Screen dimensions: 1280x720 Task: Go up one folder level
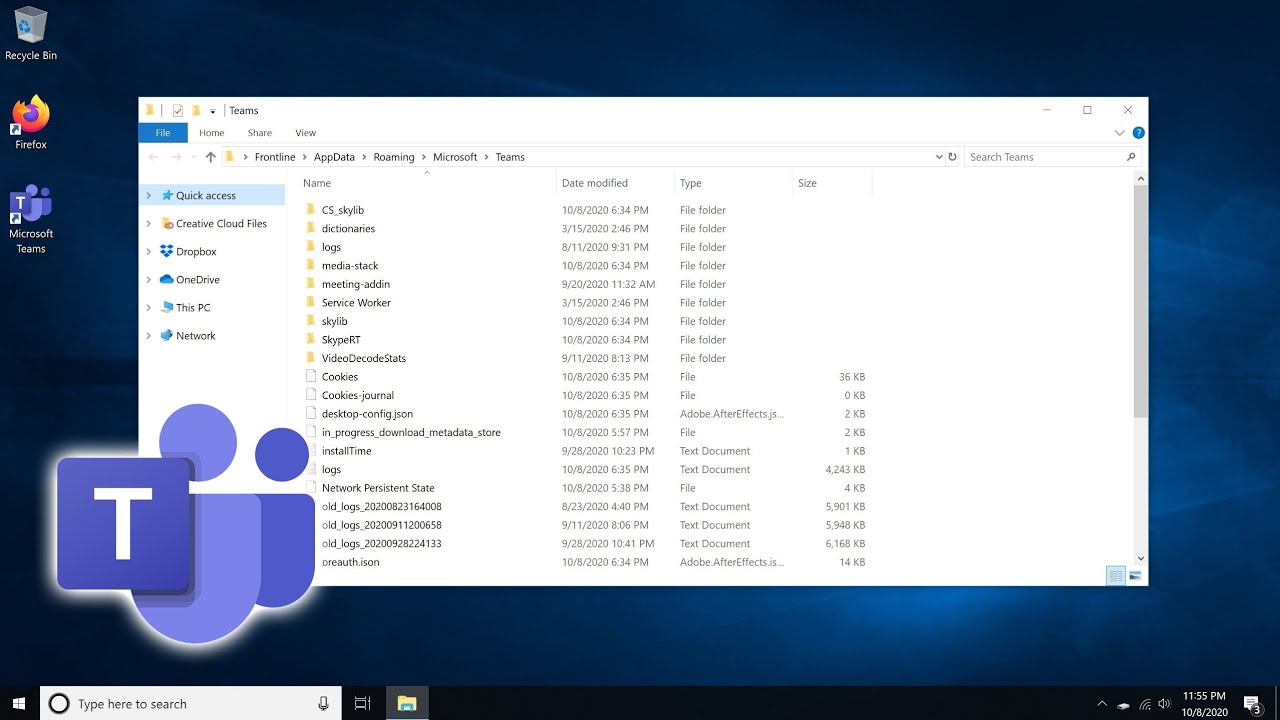[x=210, y=157]
